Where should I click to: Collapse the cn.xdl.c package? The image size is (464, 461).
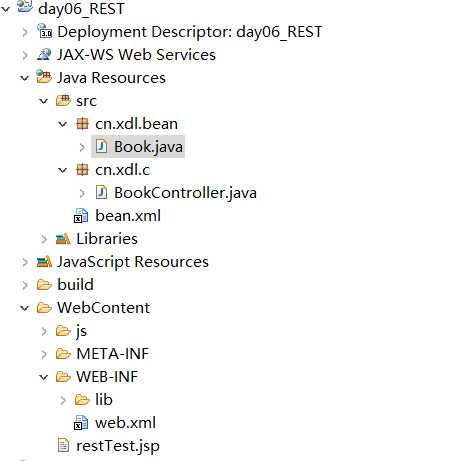coord(63,170)
